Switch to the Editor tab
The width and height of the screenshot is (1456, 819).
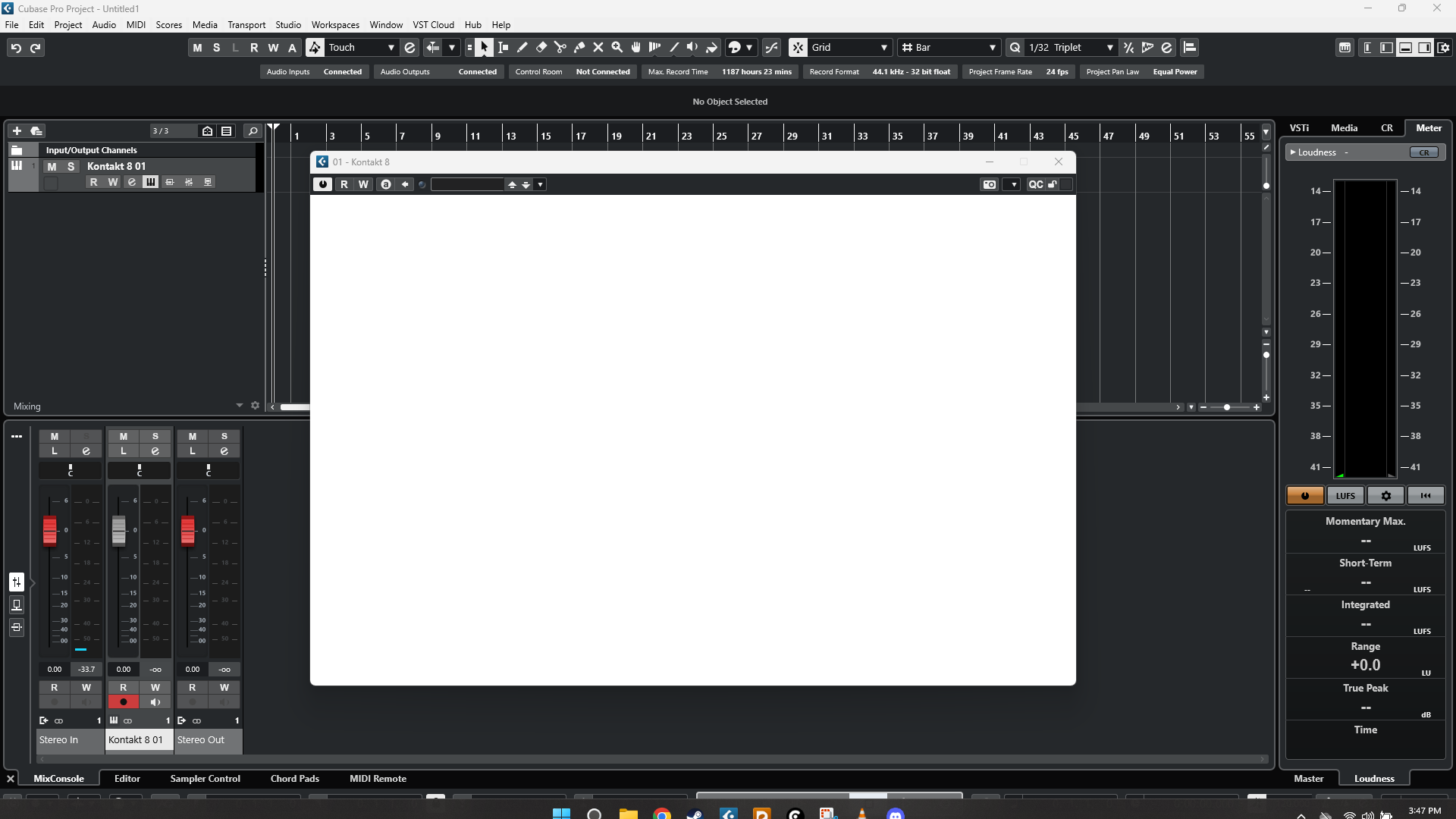coord(127,778)
